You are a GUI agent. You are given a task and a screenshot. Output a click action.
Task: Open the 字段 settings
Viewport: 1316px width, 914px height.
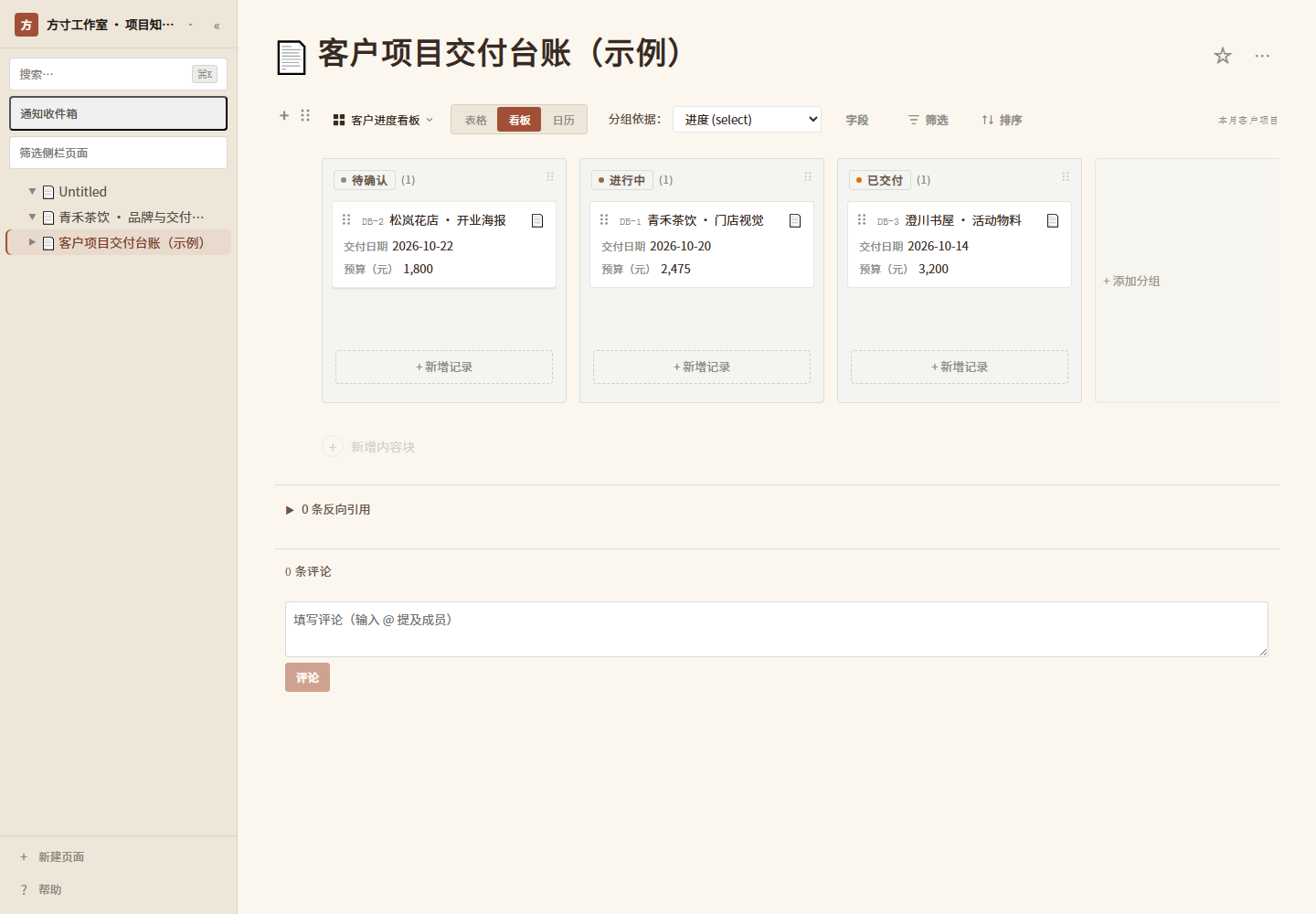tap(857, 120)
